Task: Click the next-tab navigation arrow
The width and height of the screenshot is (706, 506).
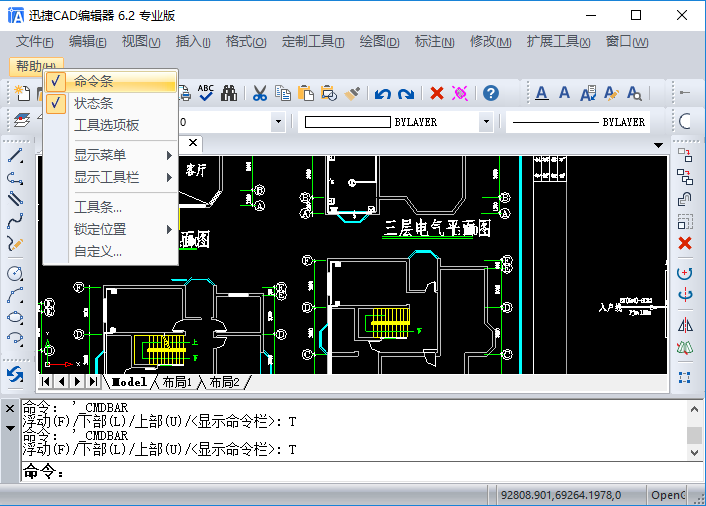Action: 77,382
